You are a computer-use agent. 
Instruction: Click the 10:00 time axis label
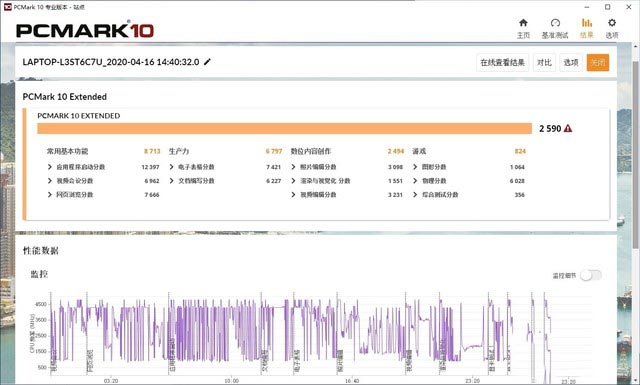[231, 381]
